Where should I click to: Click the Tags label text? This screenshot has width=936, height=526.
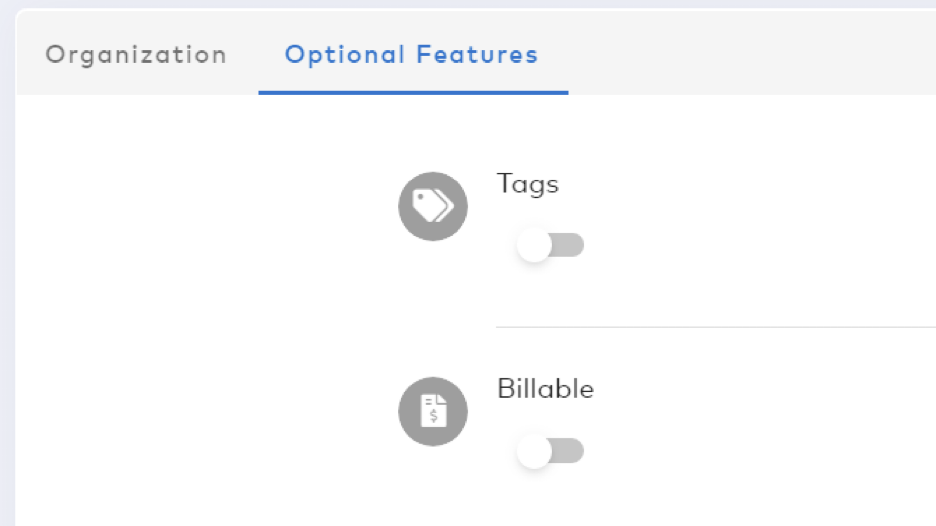[528, 184]
